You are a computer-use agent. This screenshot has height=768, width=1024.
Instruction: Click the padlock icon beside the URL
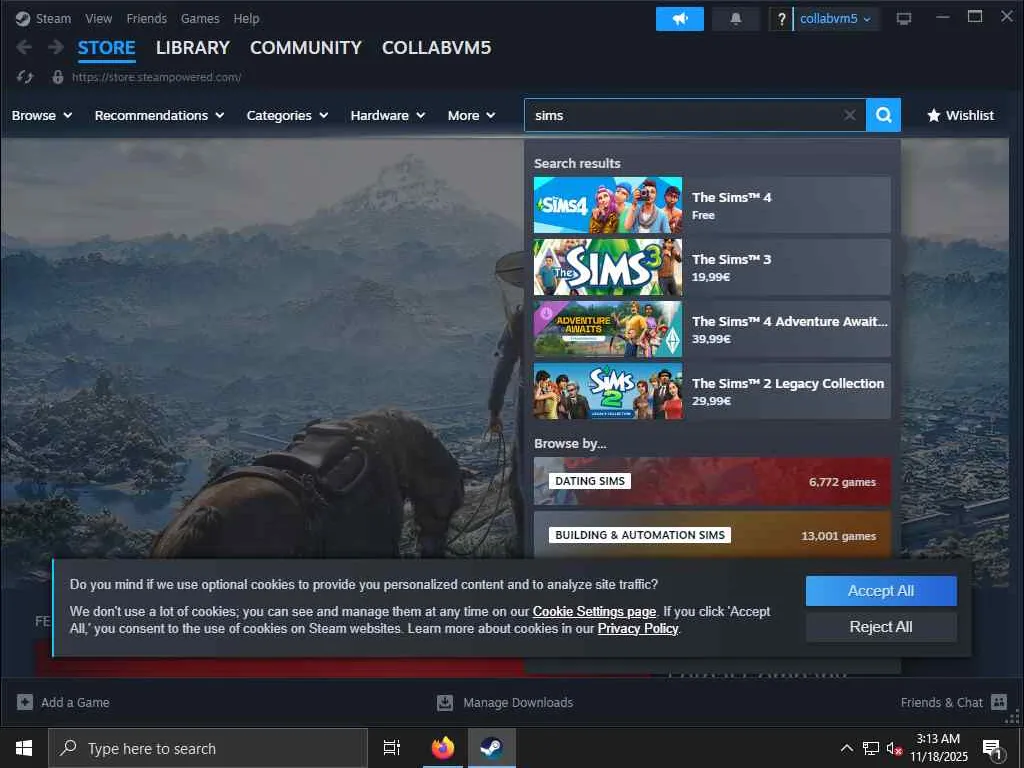pyautogui.click(x=58, y=77)
